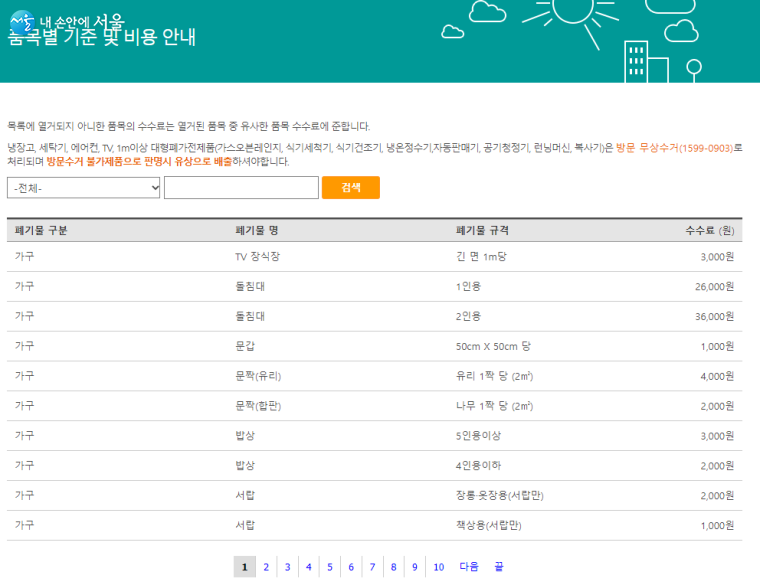Click the 폐기물 규격 column header
This screenshot has width=760, height=585.
[x=482, y=230]
